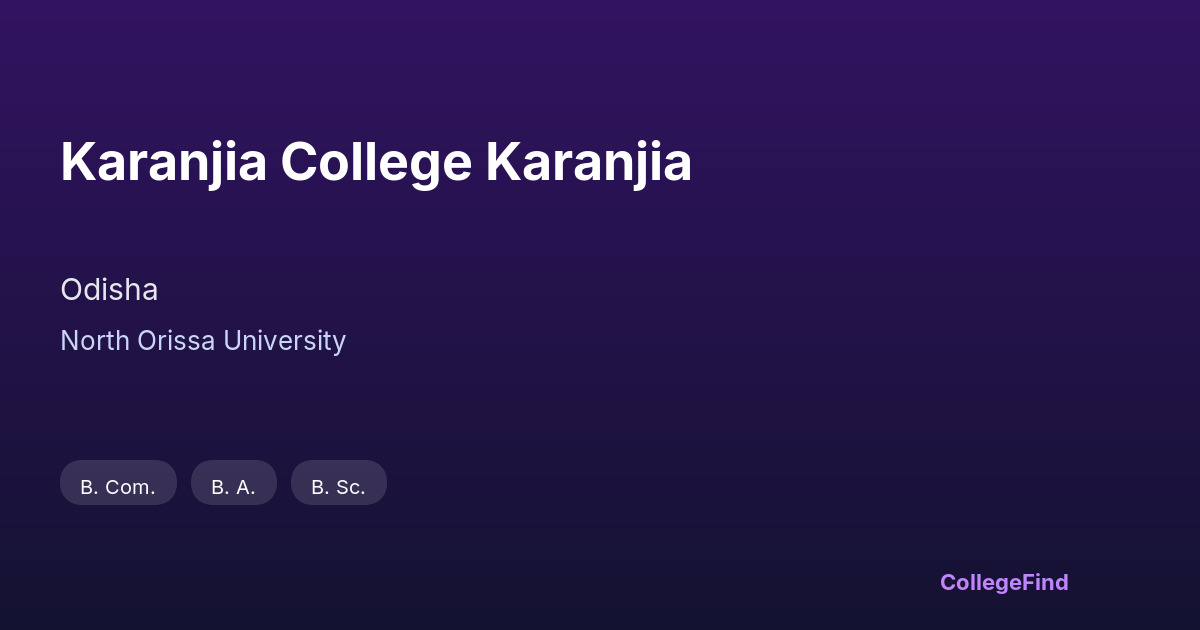Select the Odisha state text
Image resolution: width=1200 pixels, height=630 pixels.
109,290
